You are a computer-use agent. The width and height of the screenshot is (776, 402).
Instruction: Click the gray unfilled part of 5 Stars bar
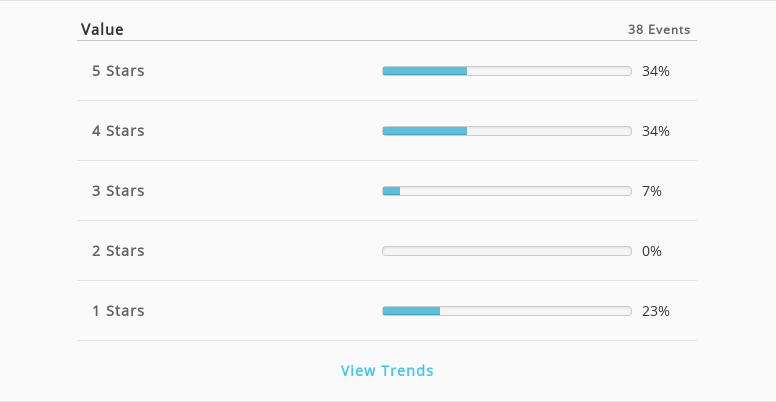[549, 71]
